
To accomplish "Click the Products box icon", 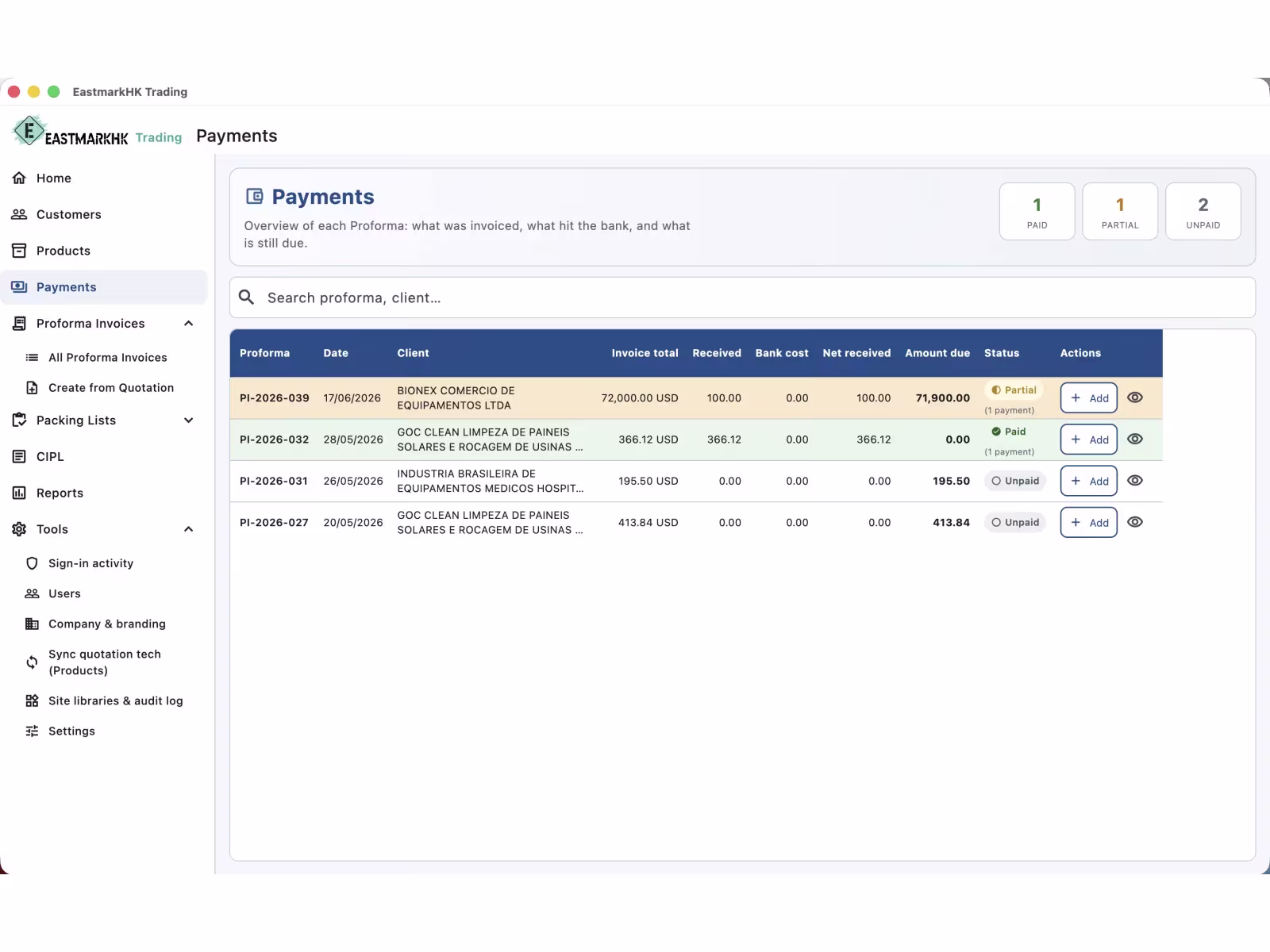I will pyautogui.click(x=19, y=251).
